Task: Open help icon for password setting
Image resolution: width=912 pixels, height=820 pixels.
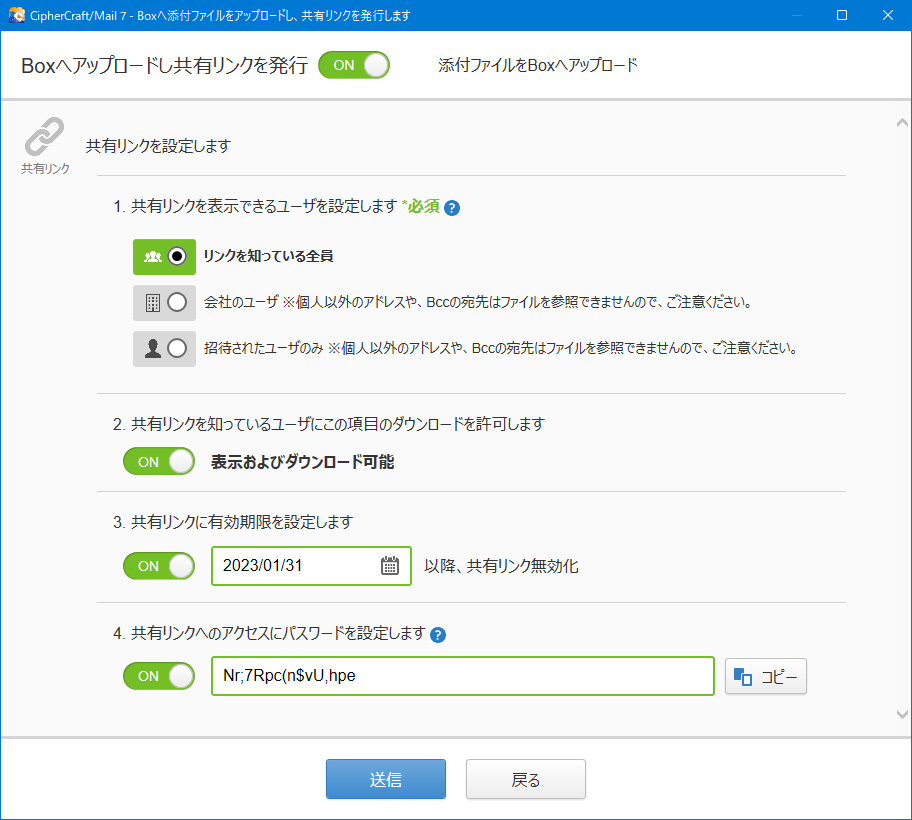Action: tap(438, 634)
